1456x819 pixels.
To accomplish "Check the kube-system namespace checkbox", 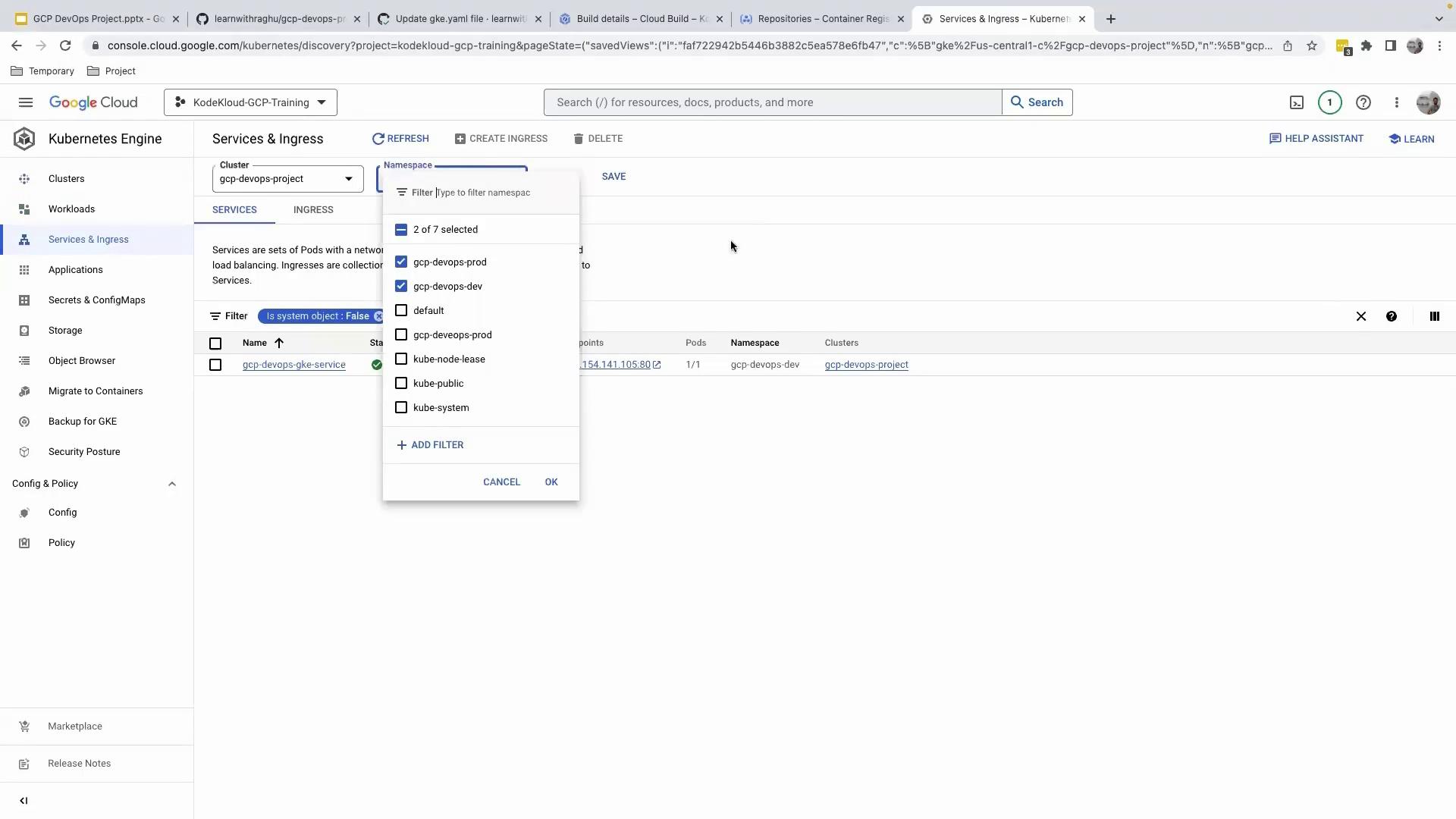I will [x=401, y=407].
